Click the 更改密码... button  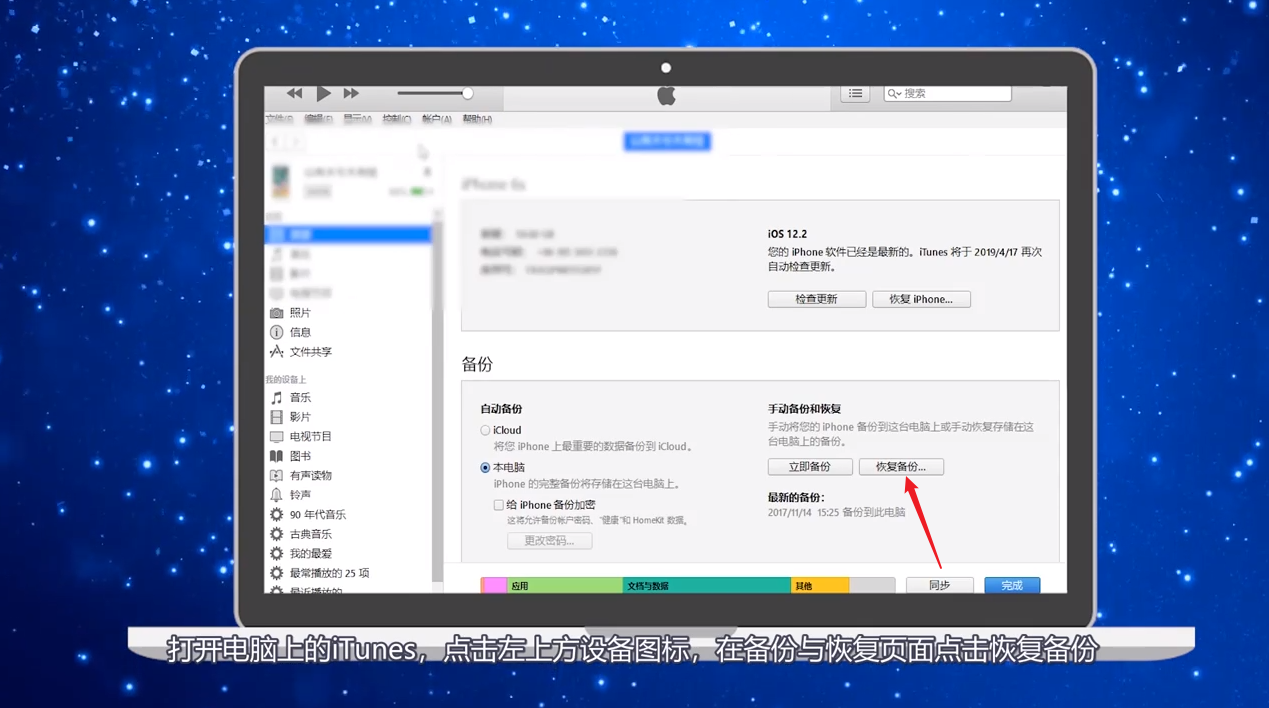click(550, 541)
